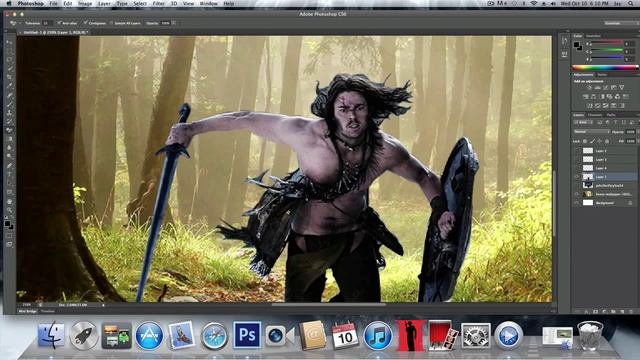Toggle the Anti-alias checkbox
The height and width of the screenshot is (360, 640).
tap(59, 23)
